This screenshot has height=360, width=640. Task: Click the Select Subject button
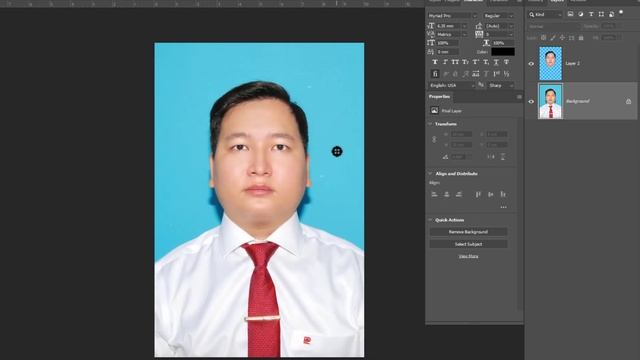point(468,244)
